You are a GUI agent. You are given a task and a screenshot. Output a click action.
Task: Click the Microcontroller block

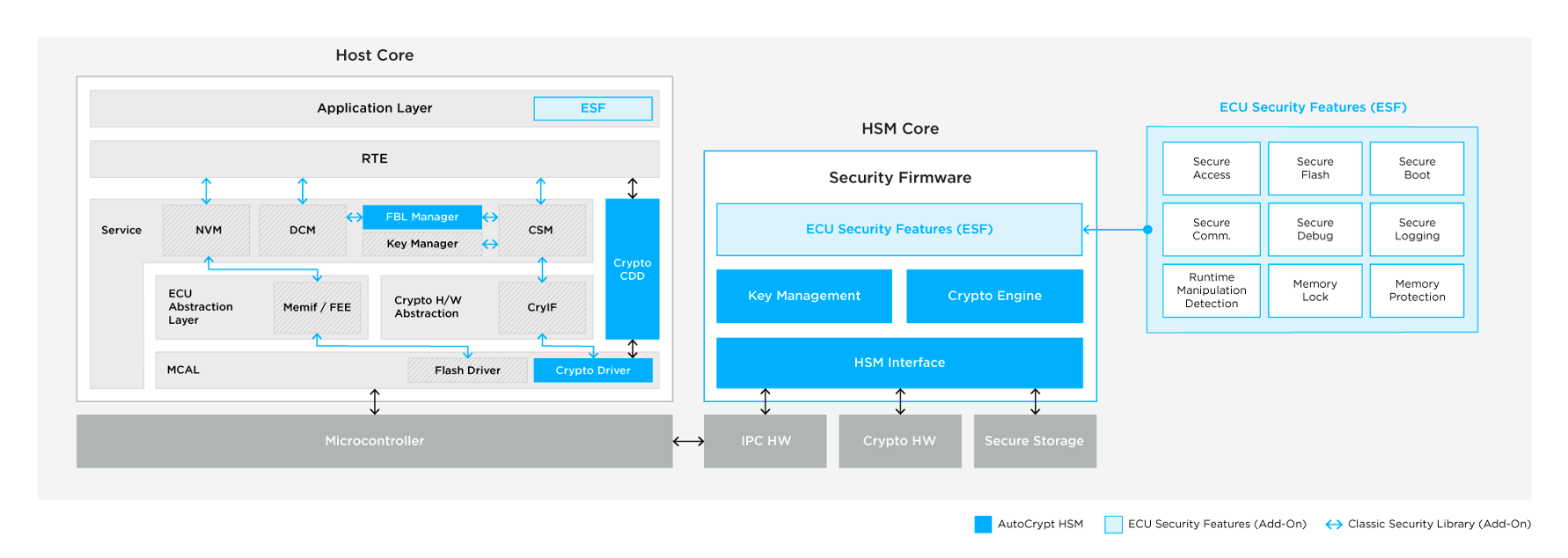(375, 441)
